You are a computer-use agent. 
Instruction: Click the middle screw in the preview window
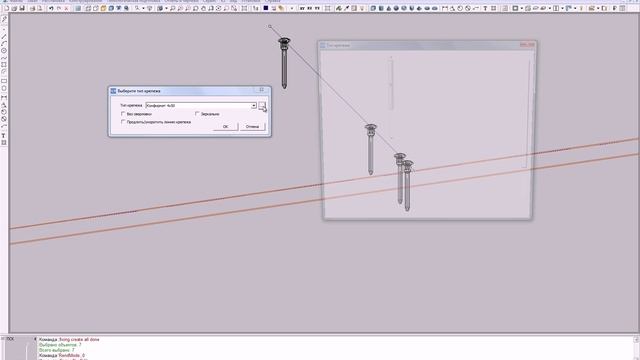tap(400, 178)
